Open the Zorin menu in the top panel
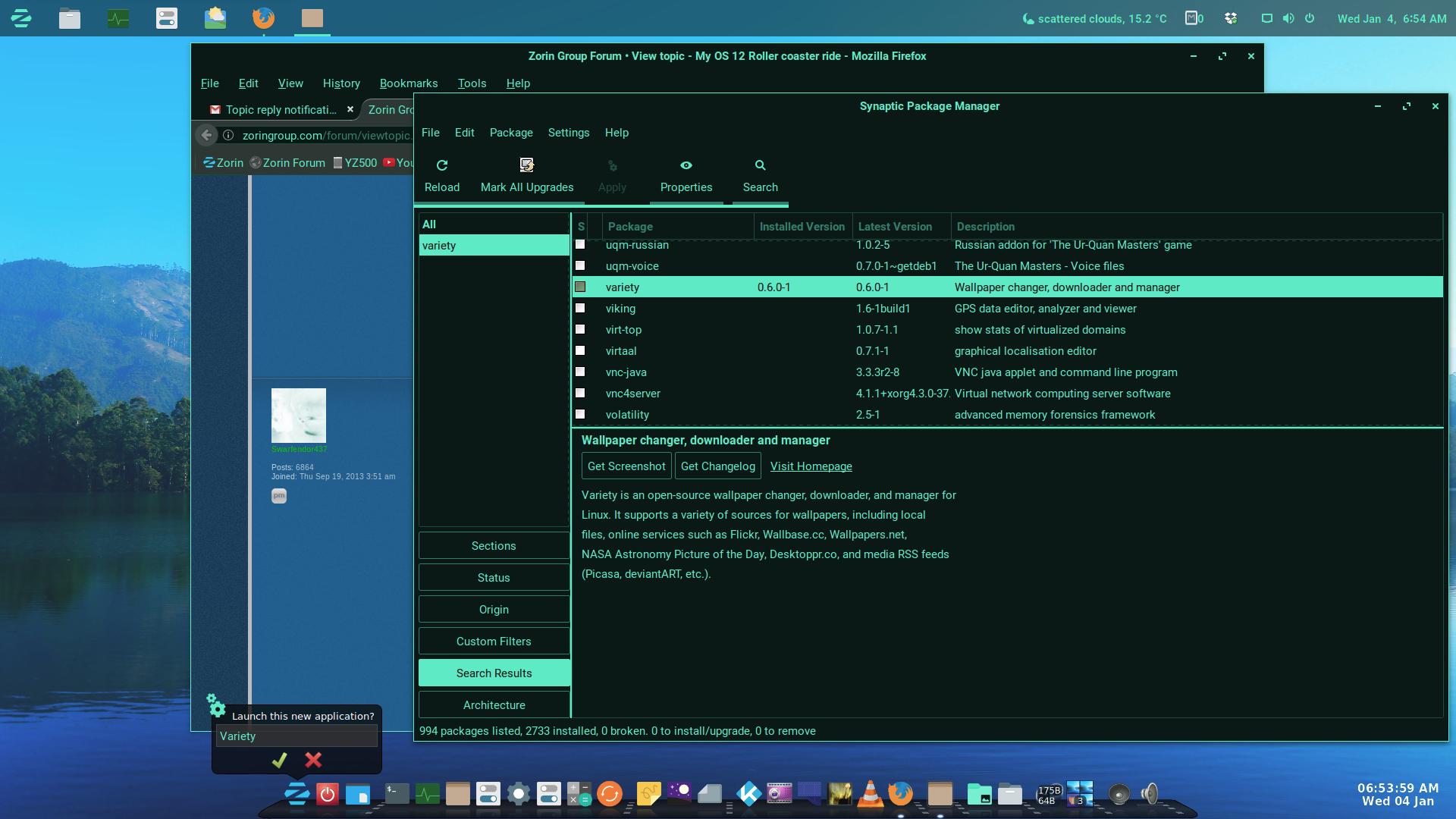This screenshot has width=1456, height=819. tap(21, 18)
